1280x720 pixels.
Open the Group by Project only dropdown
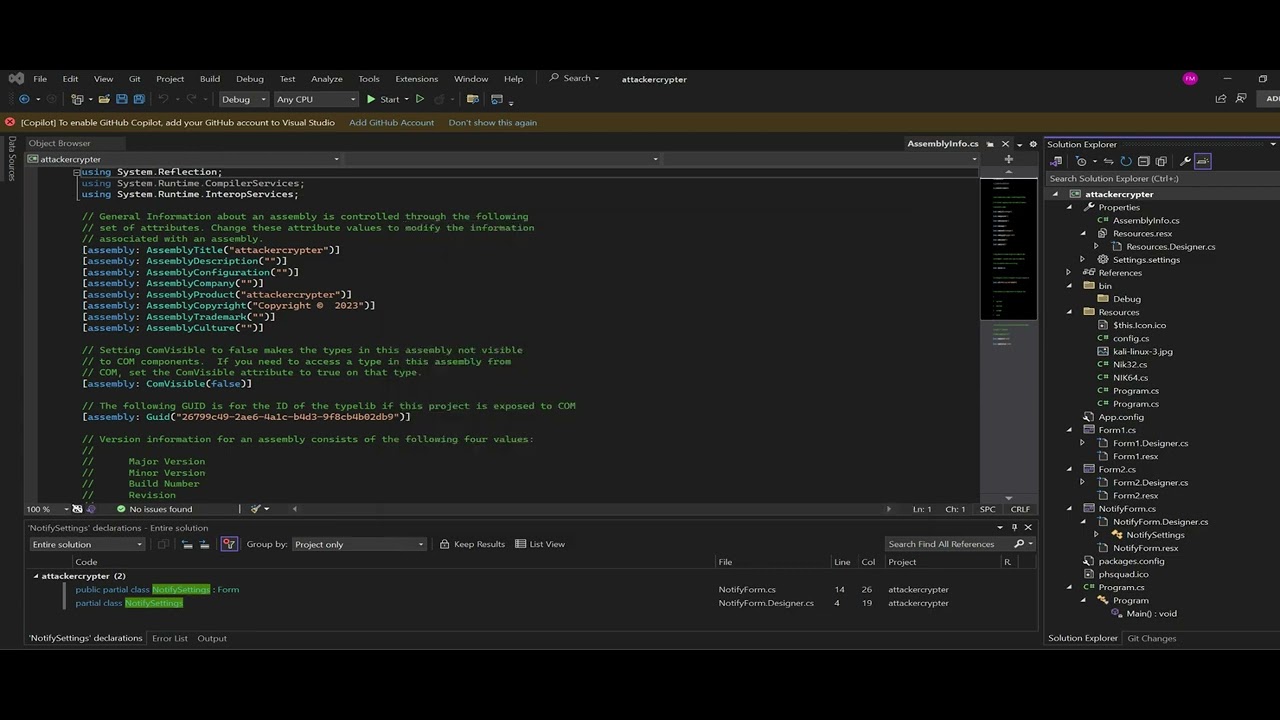coord(358,544)
